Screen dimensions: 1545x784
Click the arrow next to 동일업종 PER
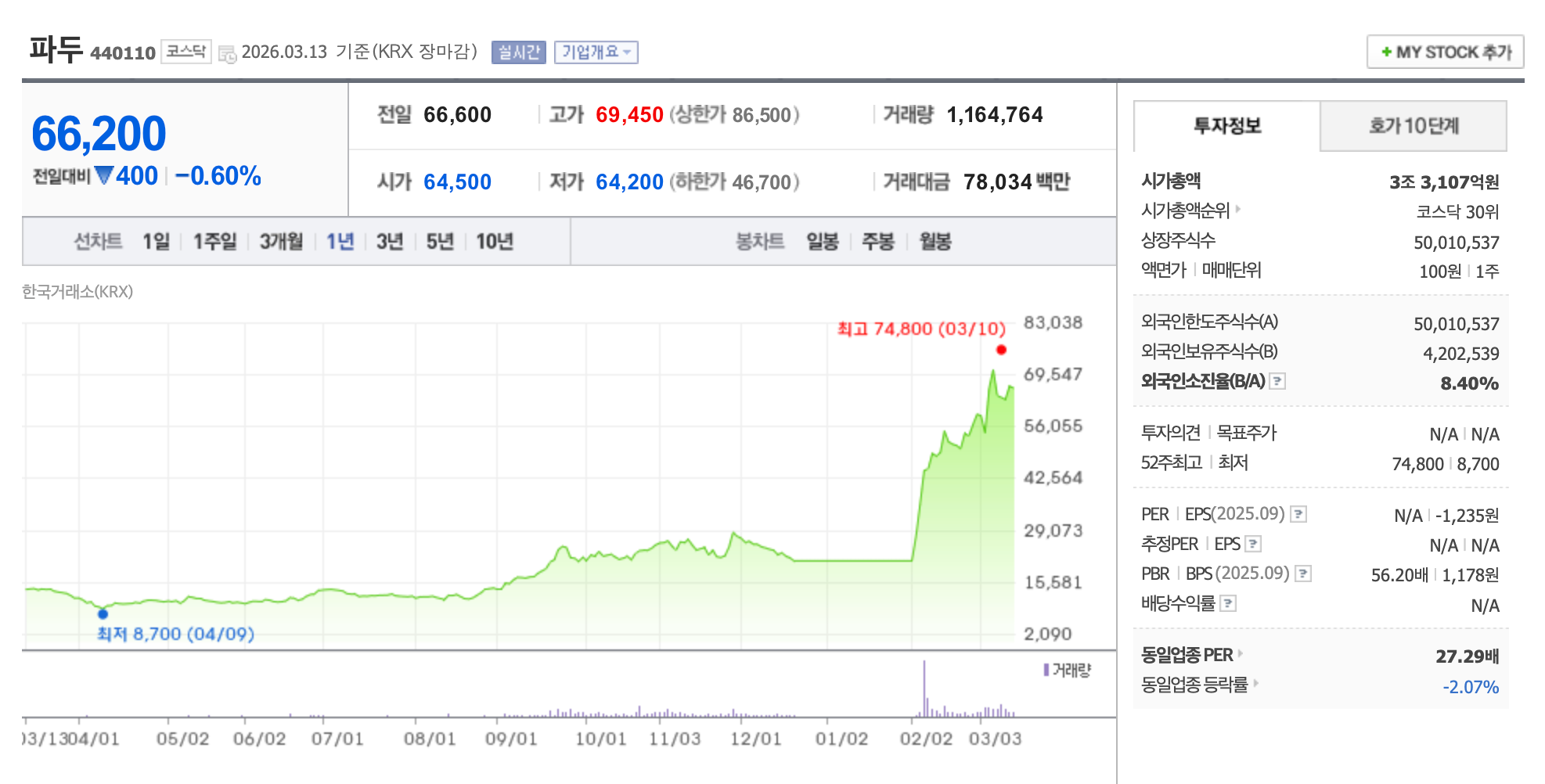1241,653
